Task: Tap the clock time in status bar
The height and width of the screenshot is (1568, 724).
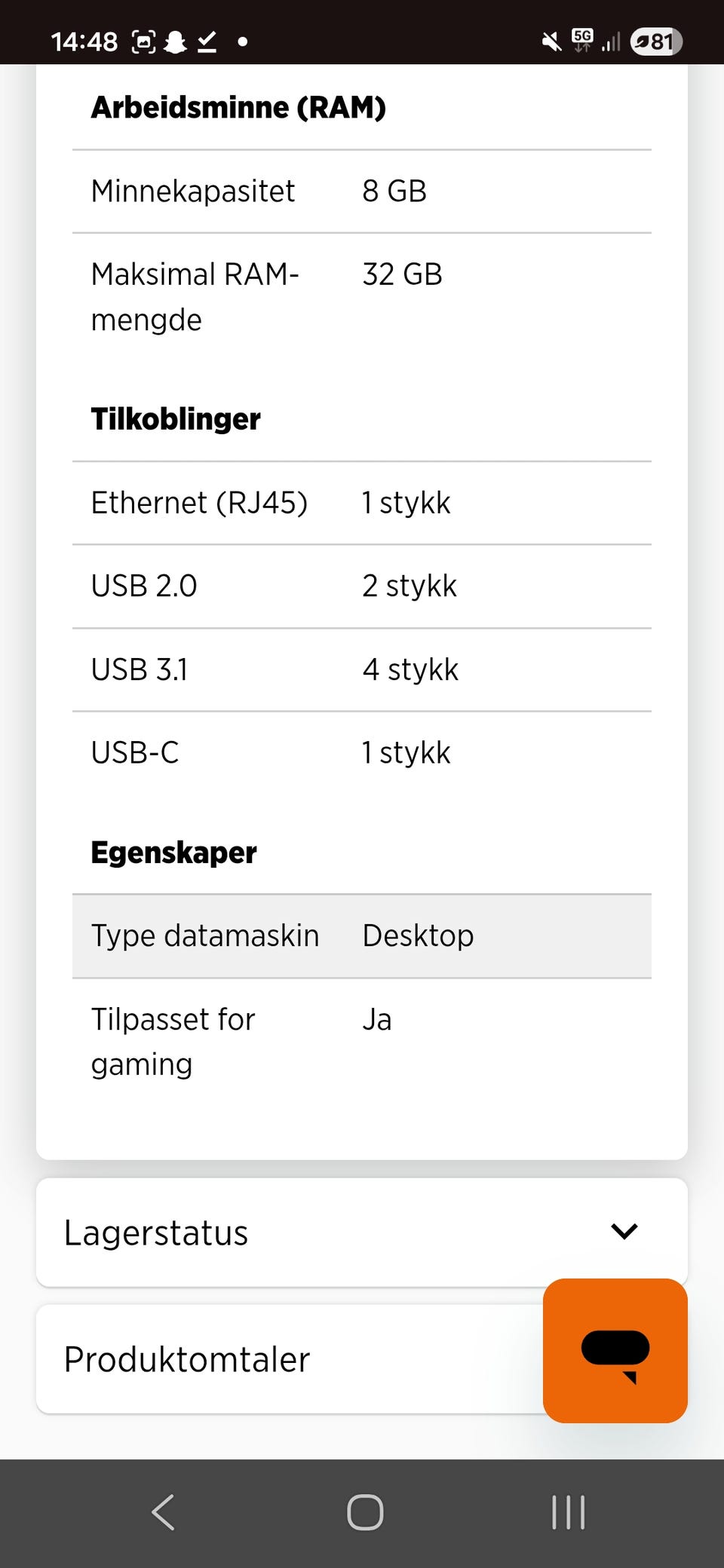Action: 84,41
